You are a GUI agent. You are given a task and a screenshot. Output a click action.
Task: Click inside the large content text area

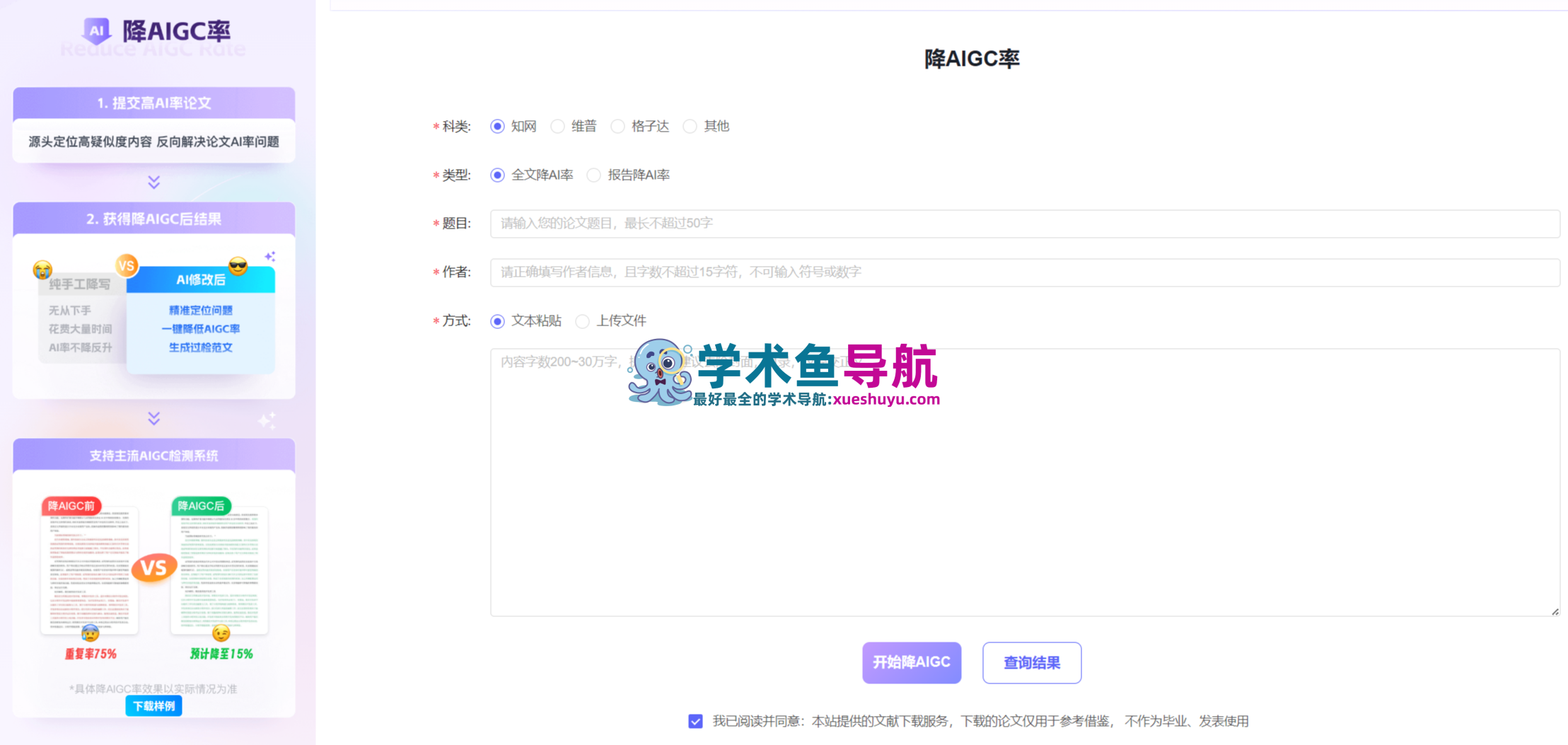click(1025, 483)
